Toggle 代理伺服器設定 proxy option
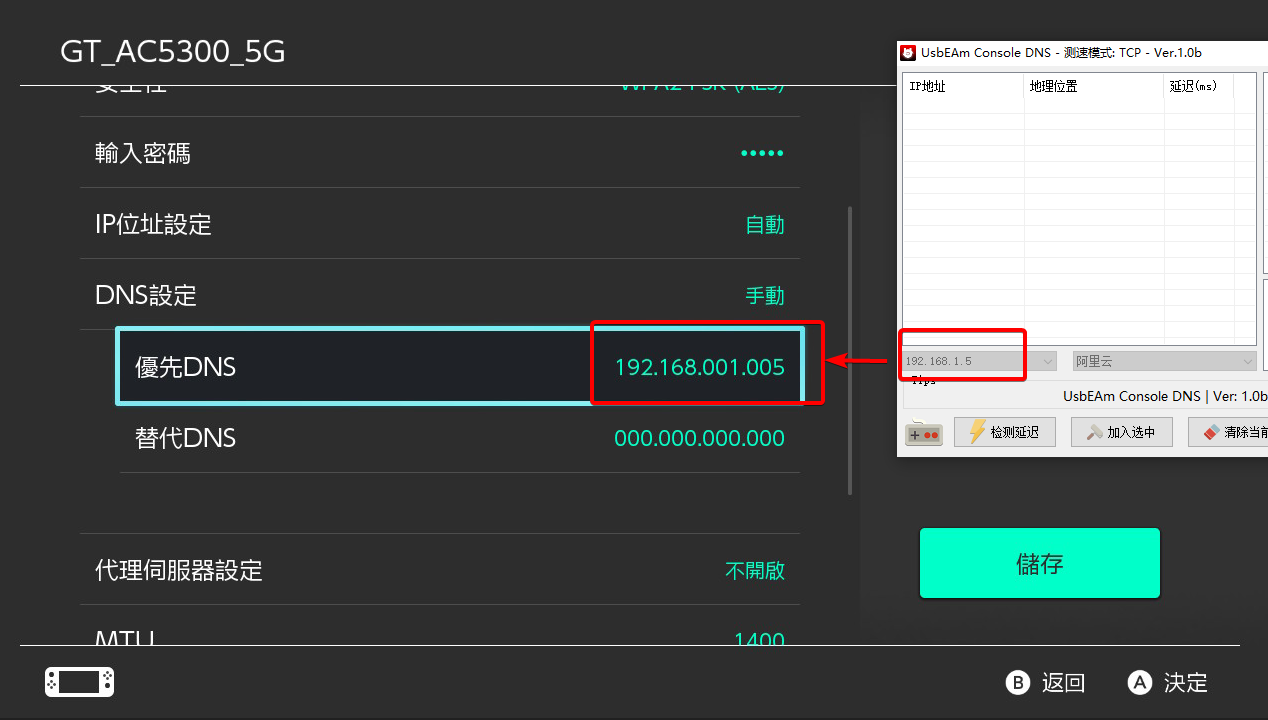1268x720 pixels. point(440,570)
